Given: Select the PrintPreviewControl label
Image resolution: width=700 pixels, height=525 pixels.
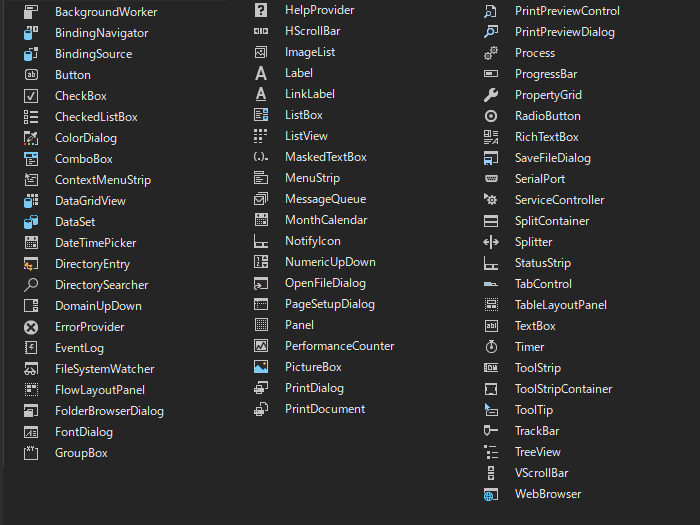Looking at the screenshot, I should point(567,11).
